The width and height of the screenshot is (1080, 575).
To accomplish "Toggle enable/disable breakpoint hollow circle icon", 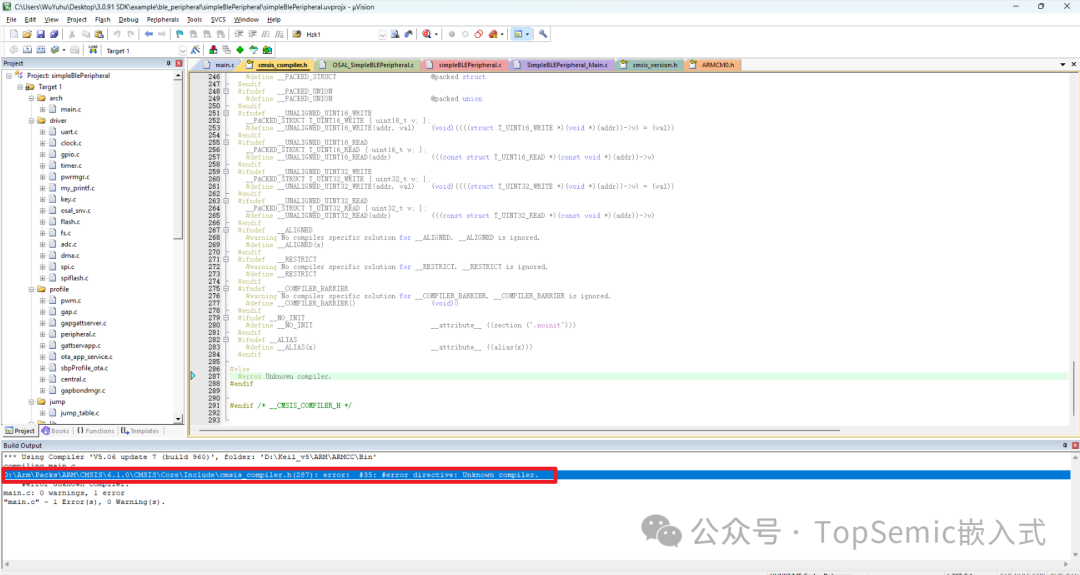I will coord(465,34).
